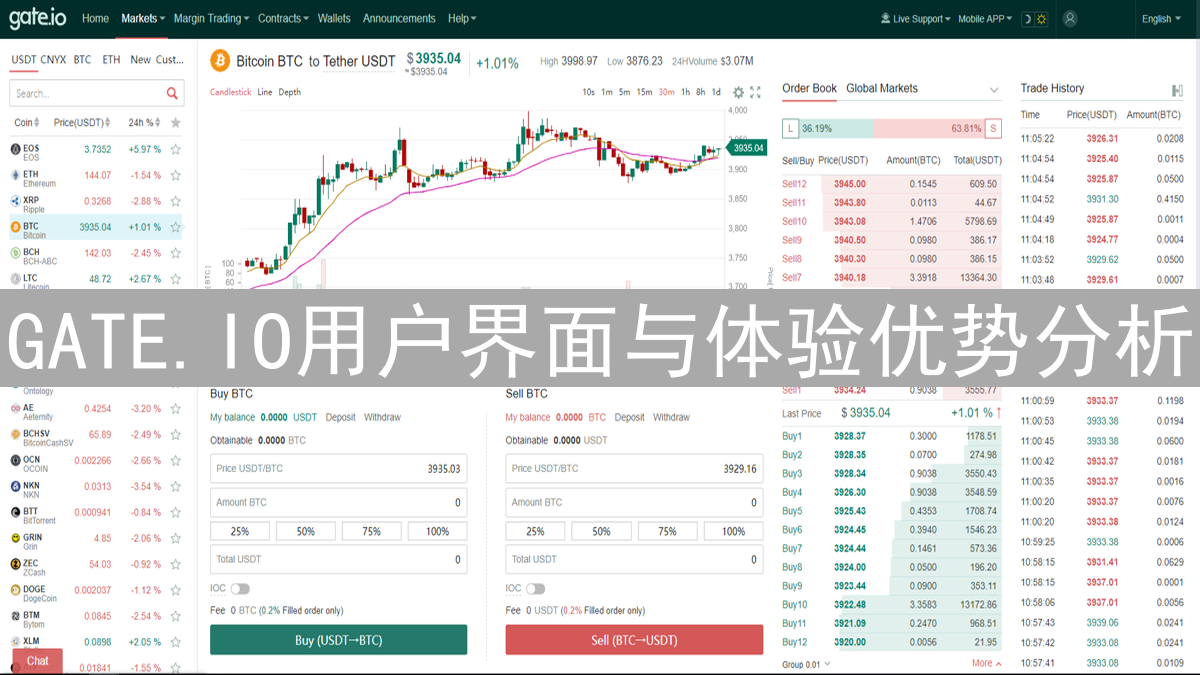Select the 15m chart interval
The image size is (1200, 675).
tap(644, 92)
